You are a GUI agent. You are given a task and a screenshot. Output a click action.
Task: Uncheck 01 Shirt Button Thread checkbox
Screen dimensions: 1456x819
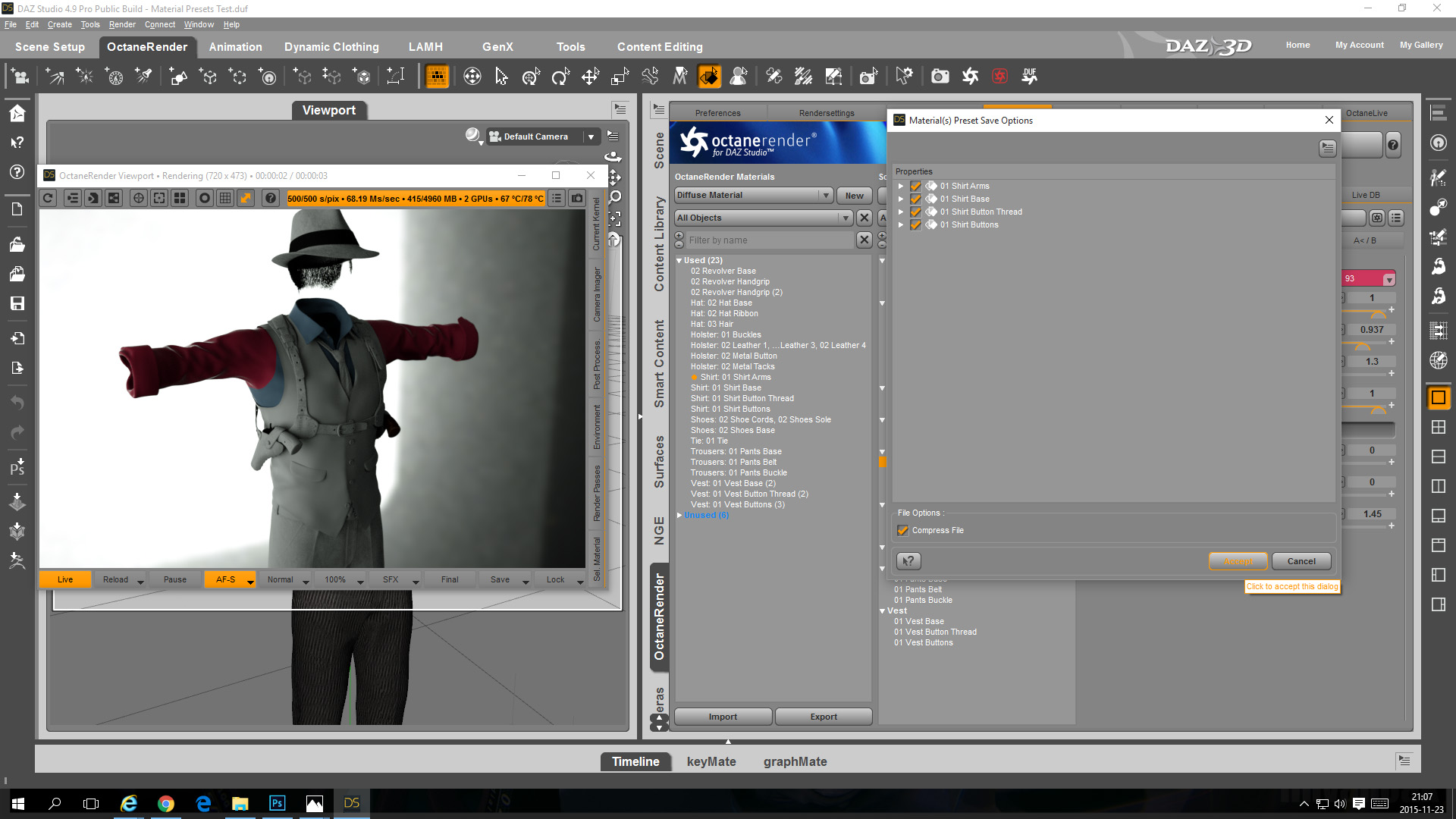[915, 212]
